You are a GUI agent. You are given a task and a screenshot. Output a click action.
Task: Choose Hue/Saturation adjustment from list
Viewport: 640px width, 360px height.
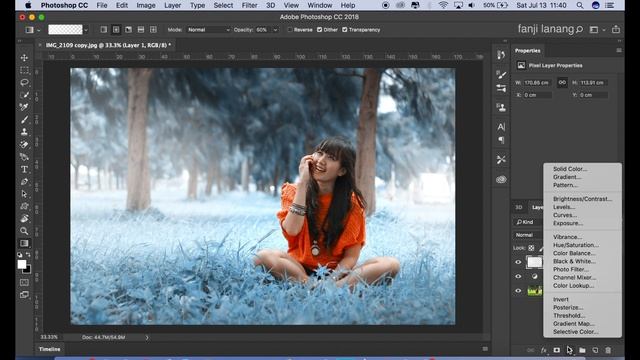576,245
